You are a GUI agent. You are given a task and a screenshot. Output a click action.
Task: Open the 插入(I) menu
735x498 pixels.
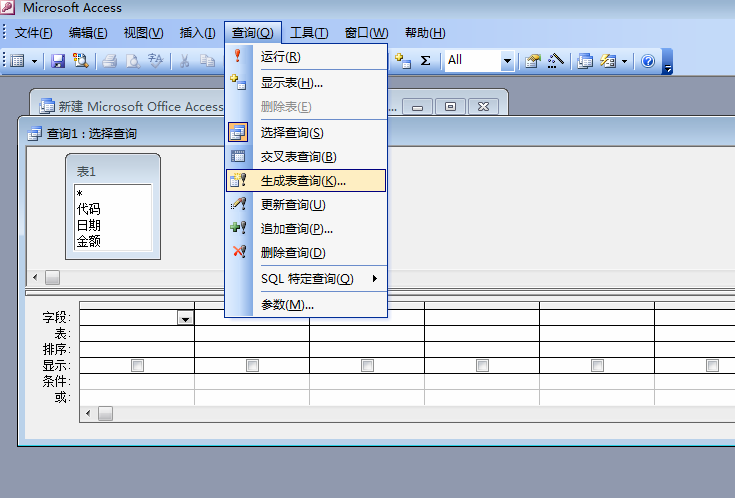coord(197,33)
